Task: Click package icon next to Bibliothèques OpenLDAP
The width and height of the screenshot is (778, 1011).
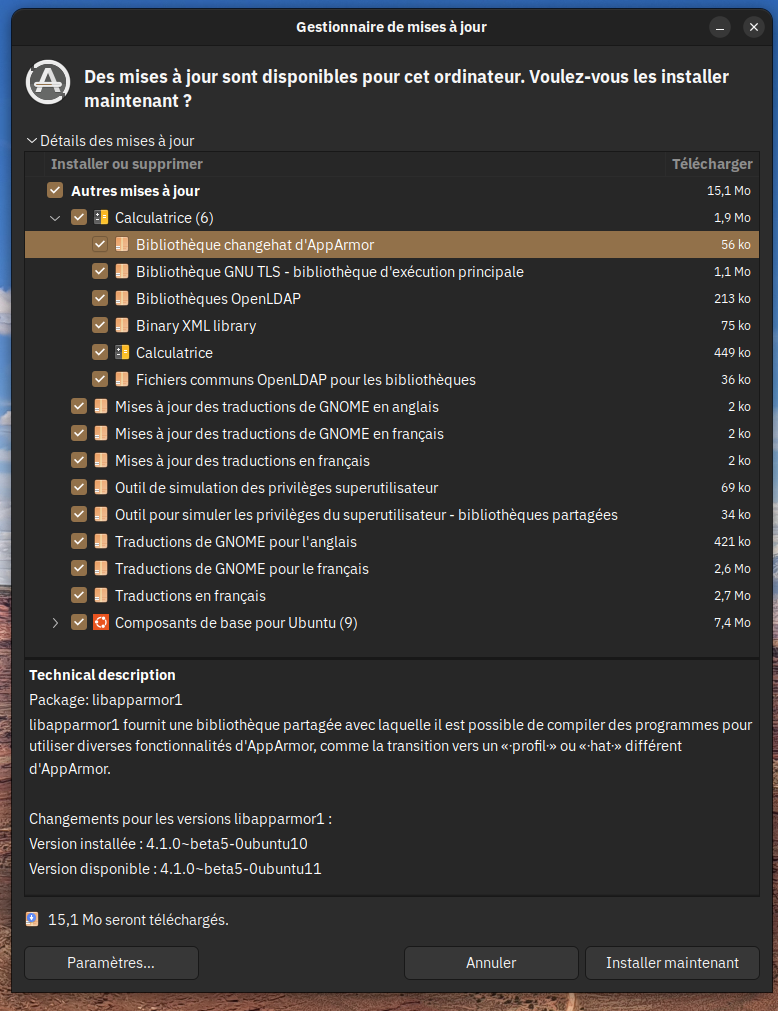Action: 121,299
